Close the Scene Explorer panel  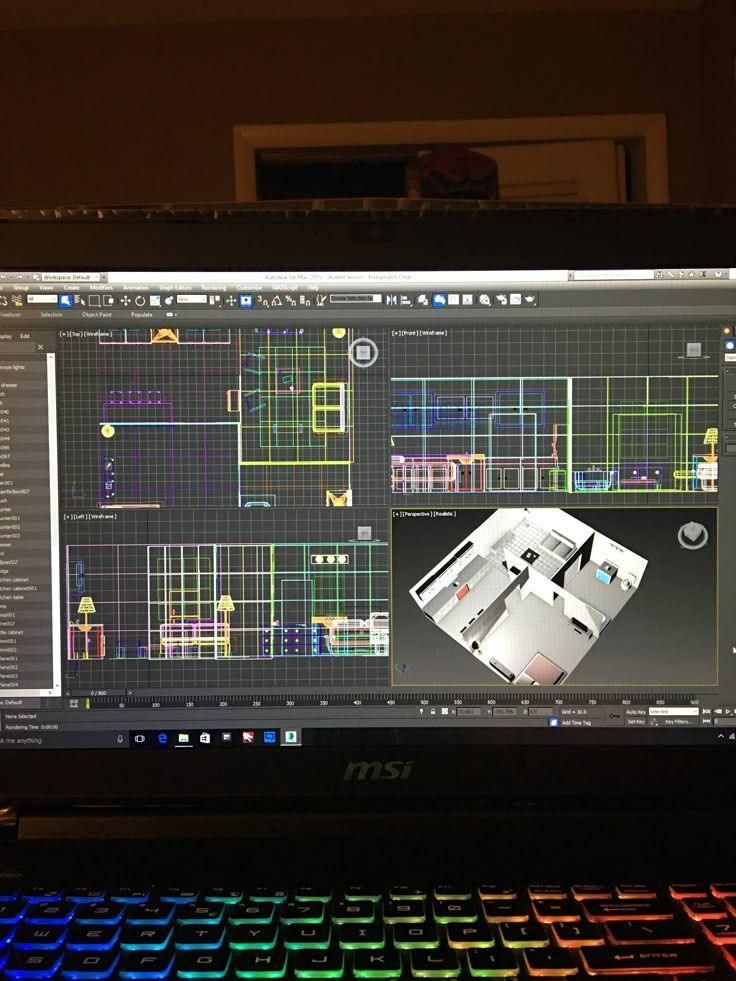coord(41,347)
